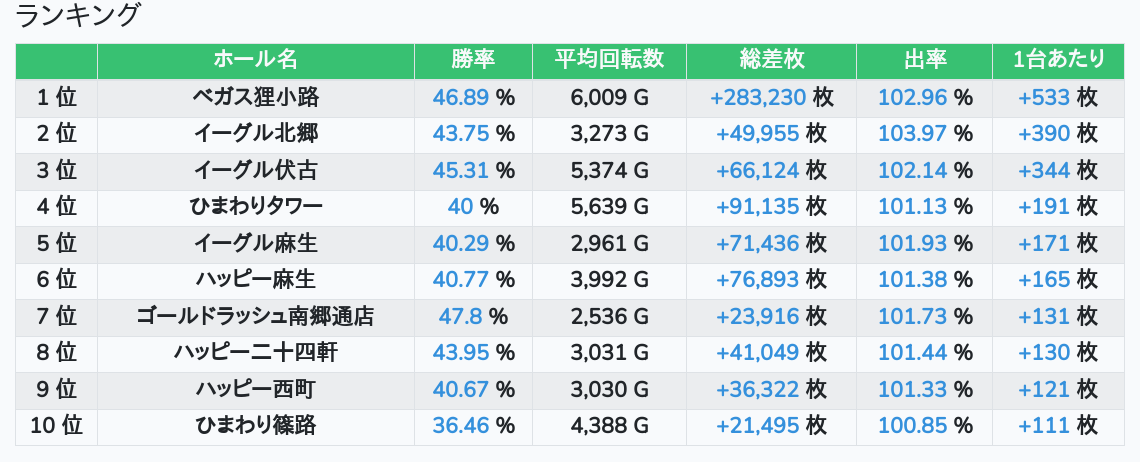1140x462 pixels.
Task: Select the イーグル伏古 hall name
Action: tap(256, 170)
